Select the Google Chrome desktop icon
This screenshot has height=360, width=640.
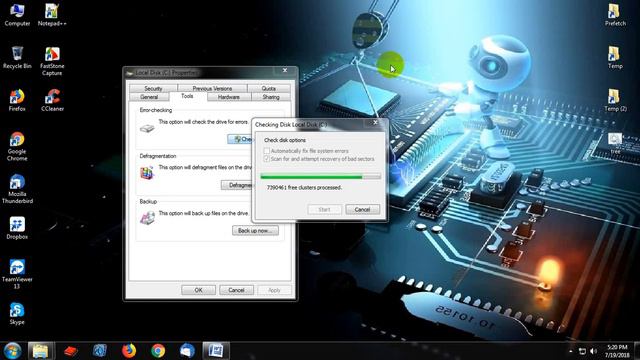click(x=17, y=146)
